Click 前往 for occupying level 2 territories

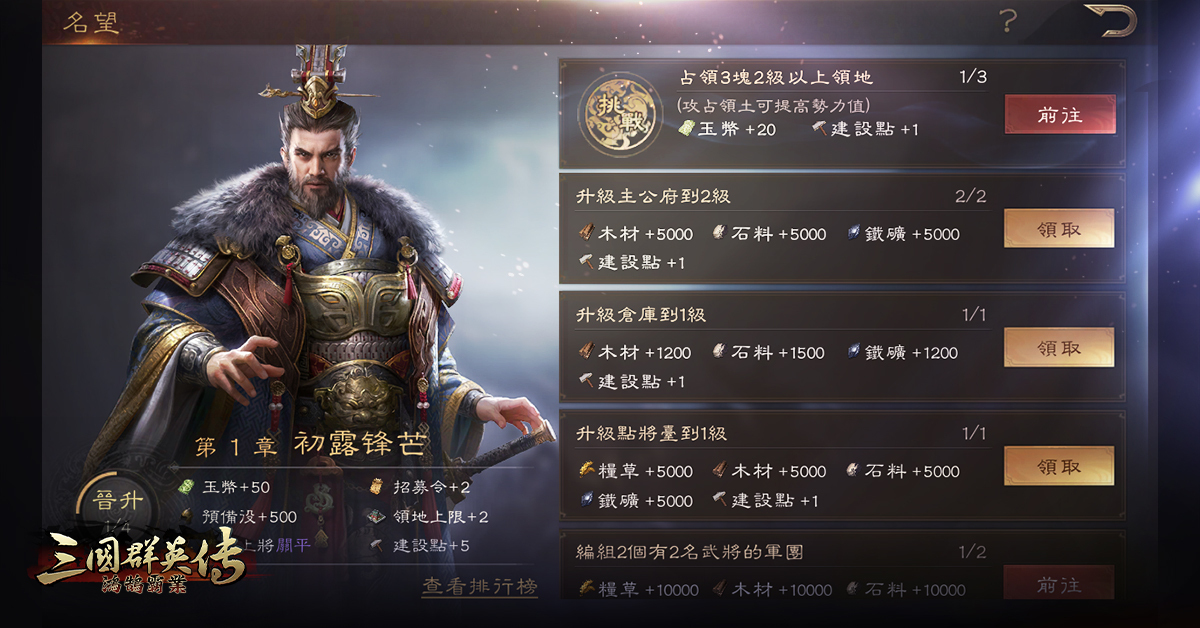[x=1059, y=116]
